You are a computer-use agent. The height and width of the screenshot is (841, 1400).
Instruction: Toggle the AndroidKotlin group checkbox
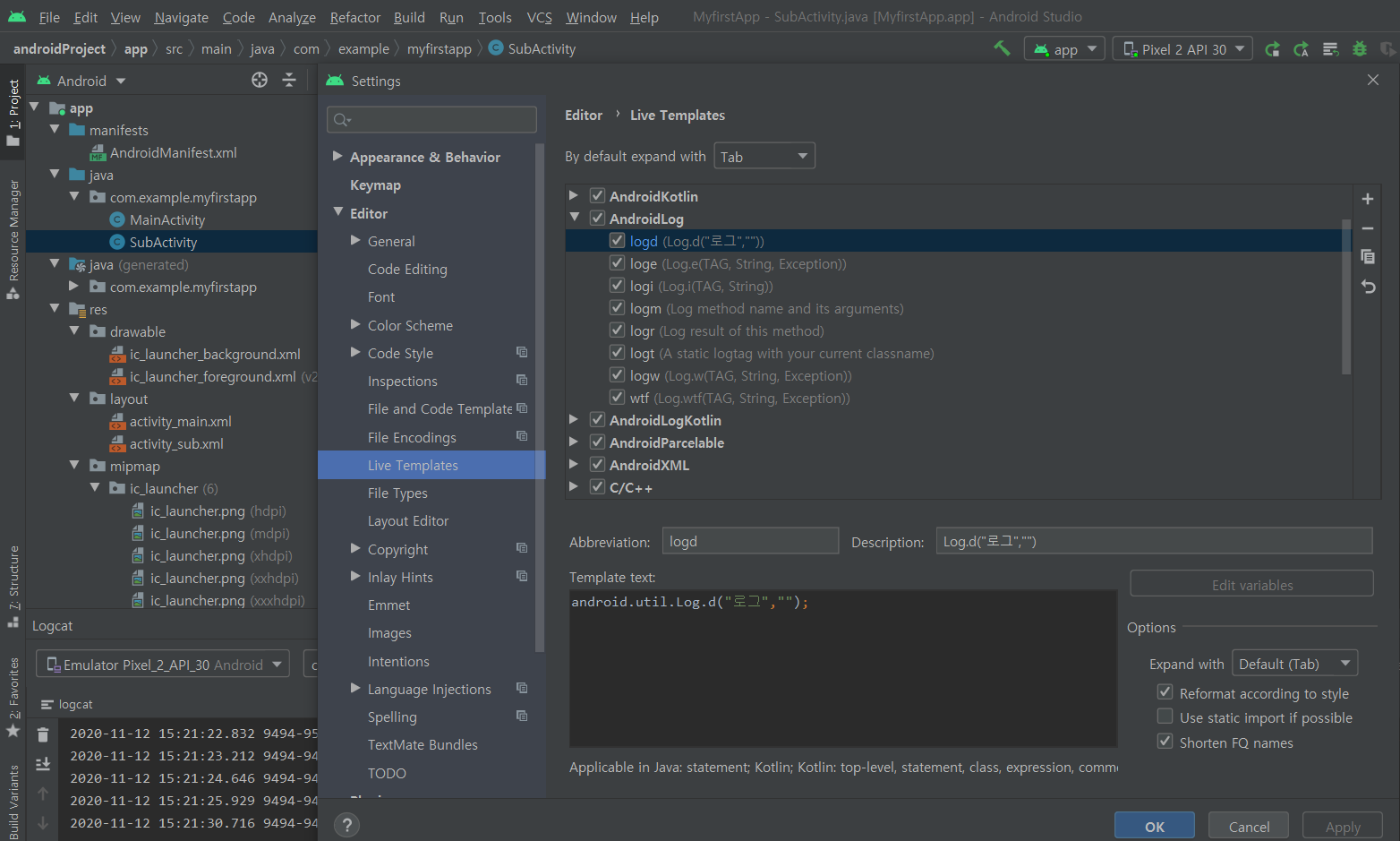point(597,195)
